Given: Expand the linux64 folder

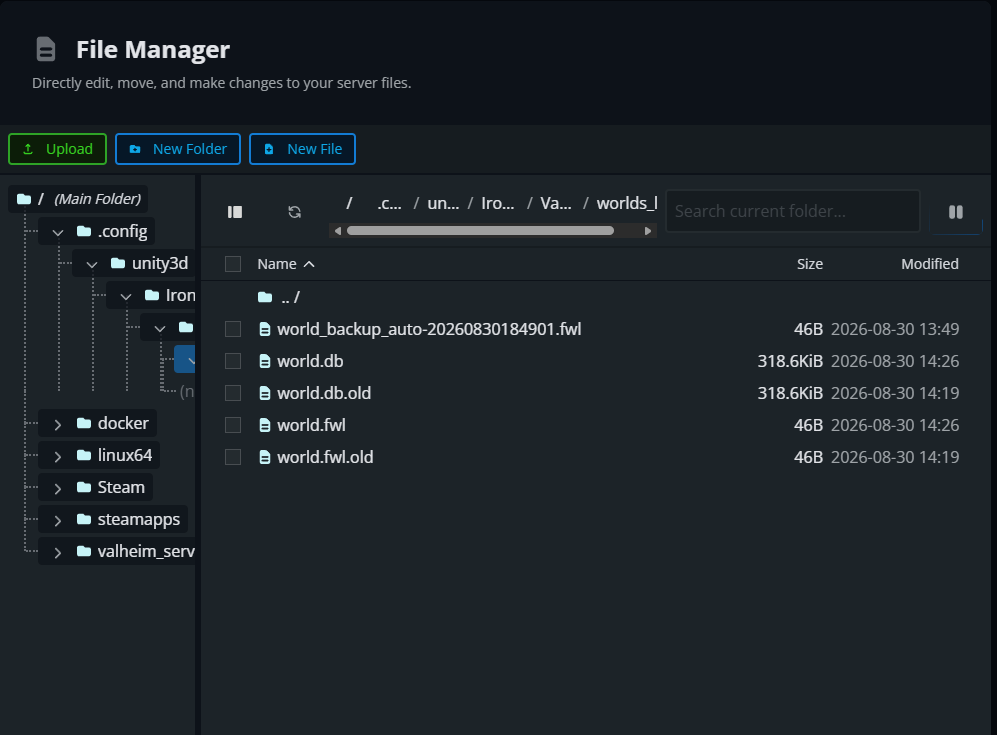Looking at the screenshot, I should [58, 456].
